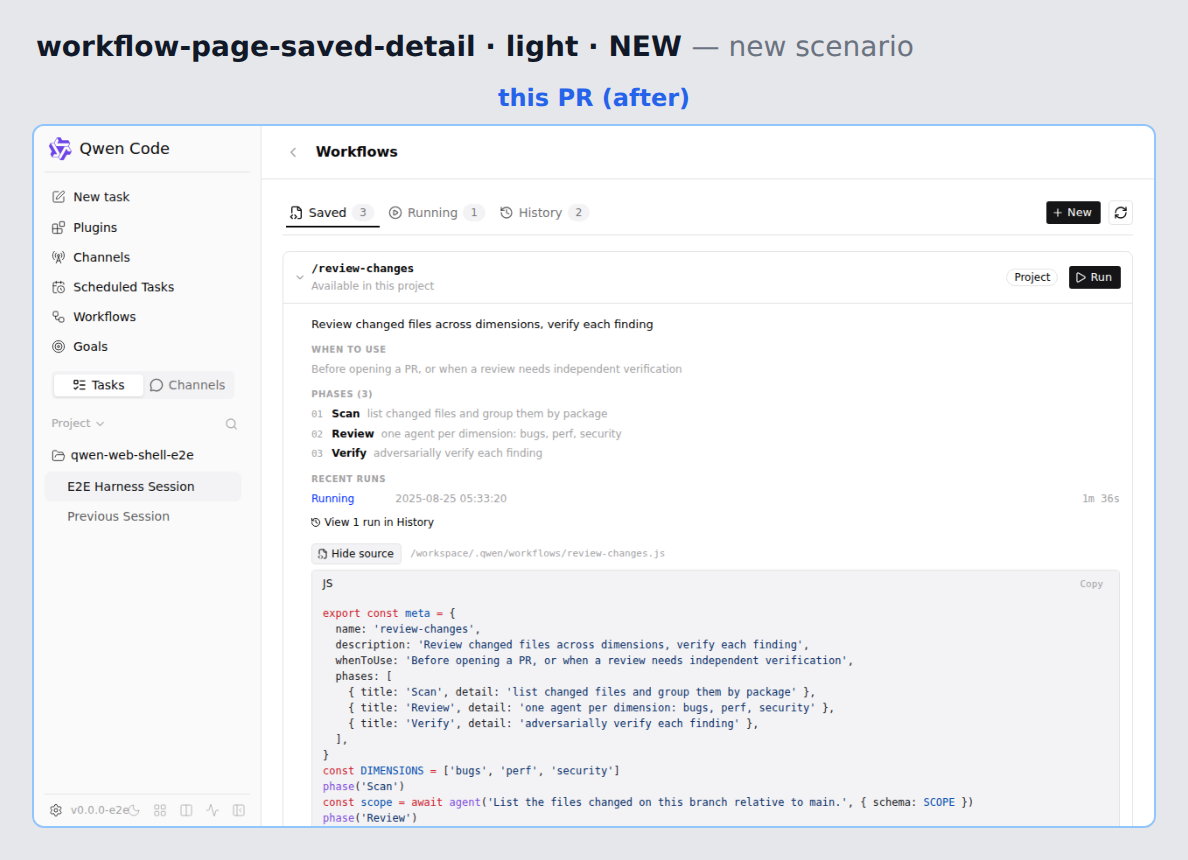The width and height of the screenshot is (1188, 860).
Task: Toggle dark mode with the moon icon
Action: pos(134,810)
